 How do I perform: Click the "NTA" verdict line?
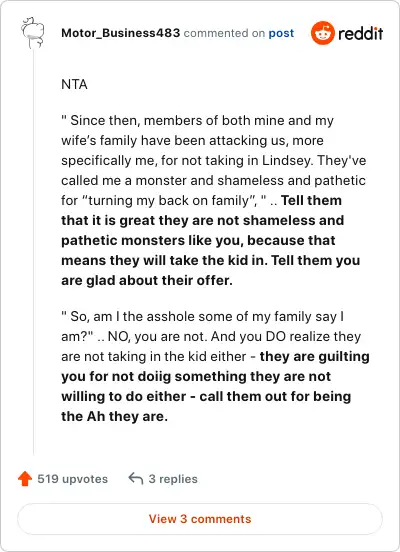tap(74, 84)
